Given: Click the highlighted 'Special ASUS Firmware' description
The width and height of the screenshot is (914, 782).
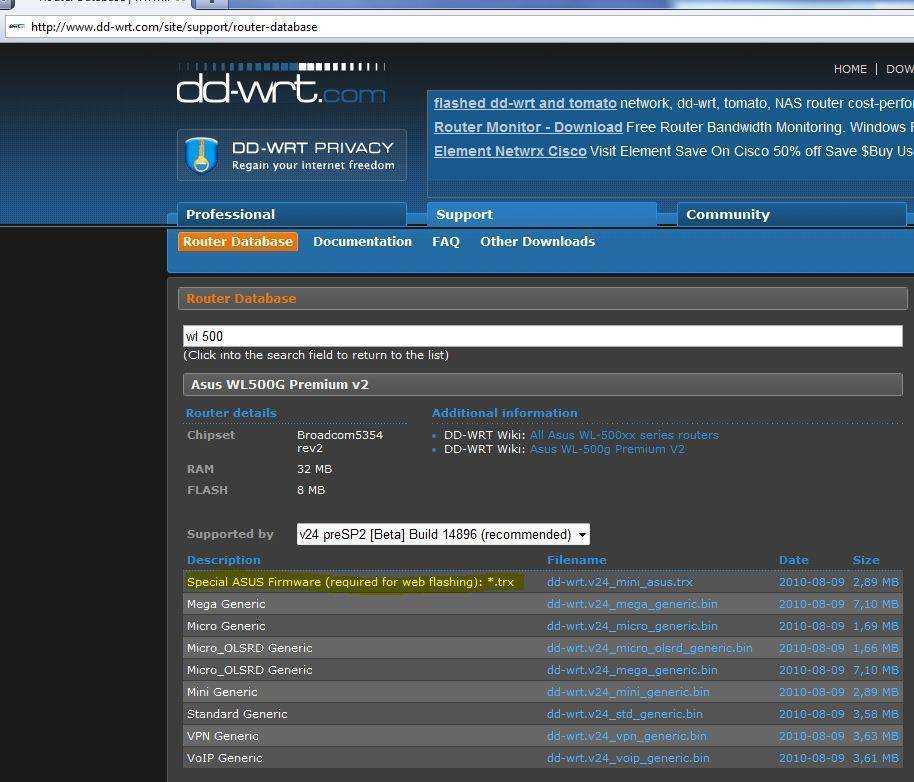Looking at the screenshot, I should pos(350,582).
